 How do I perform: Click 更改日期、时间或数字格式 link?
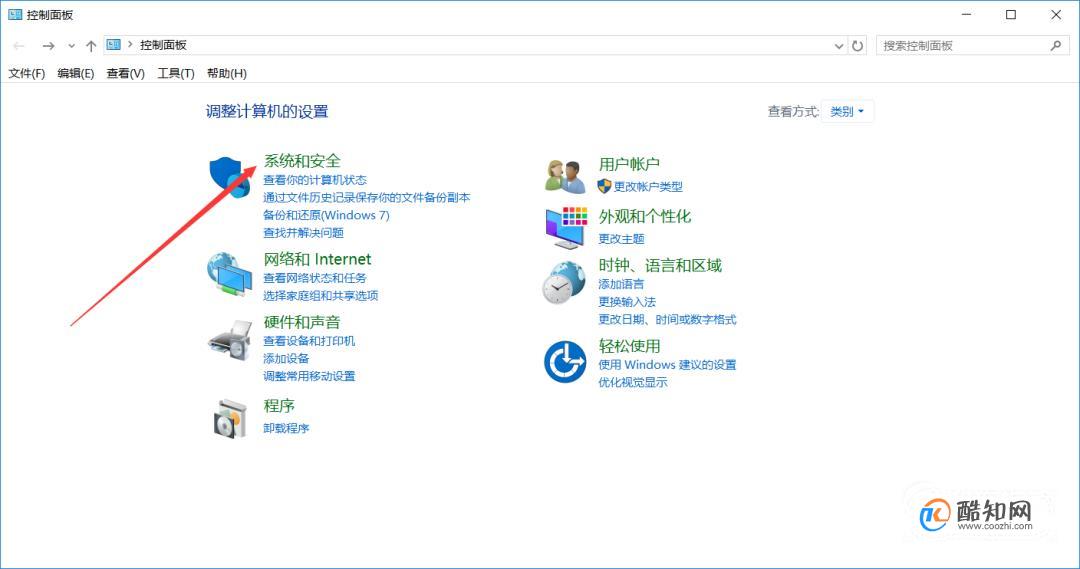click(x=667, y=320)
